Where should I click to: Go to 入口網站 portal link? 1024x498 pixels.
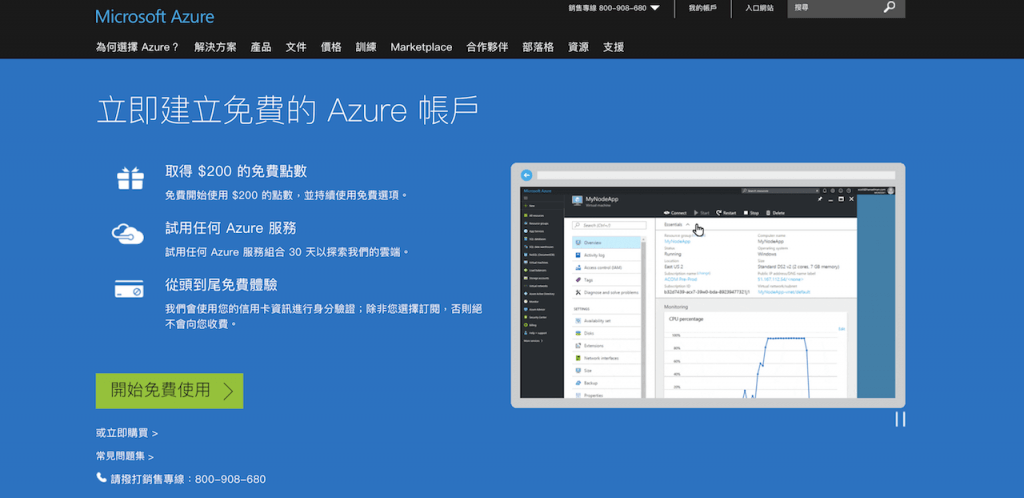pyautogui.click(x=760, y=8)
